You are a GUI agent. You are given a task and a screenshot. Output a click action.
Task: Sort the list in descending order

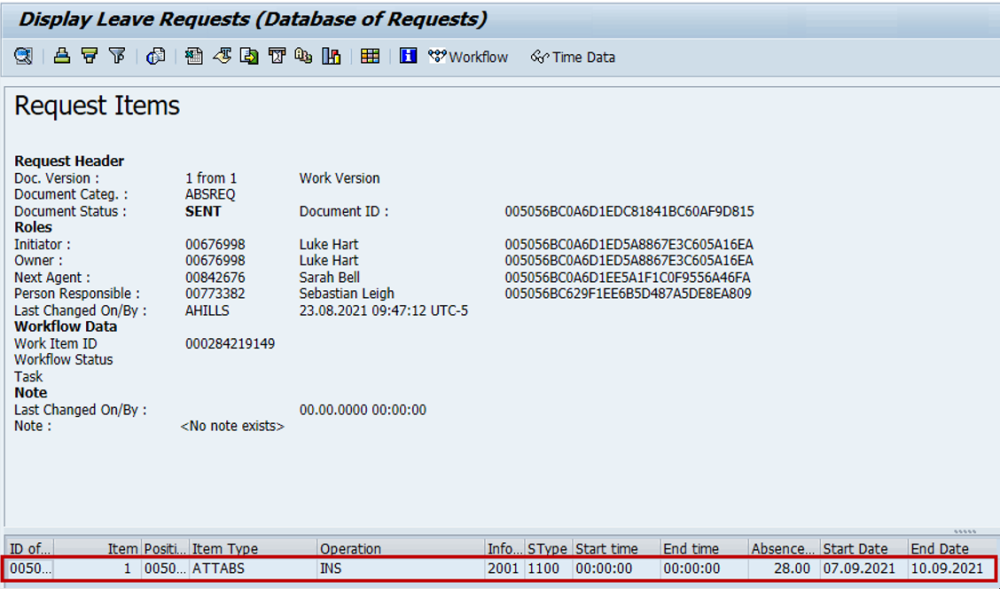click(x=89, y=56)
